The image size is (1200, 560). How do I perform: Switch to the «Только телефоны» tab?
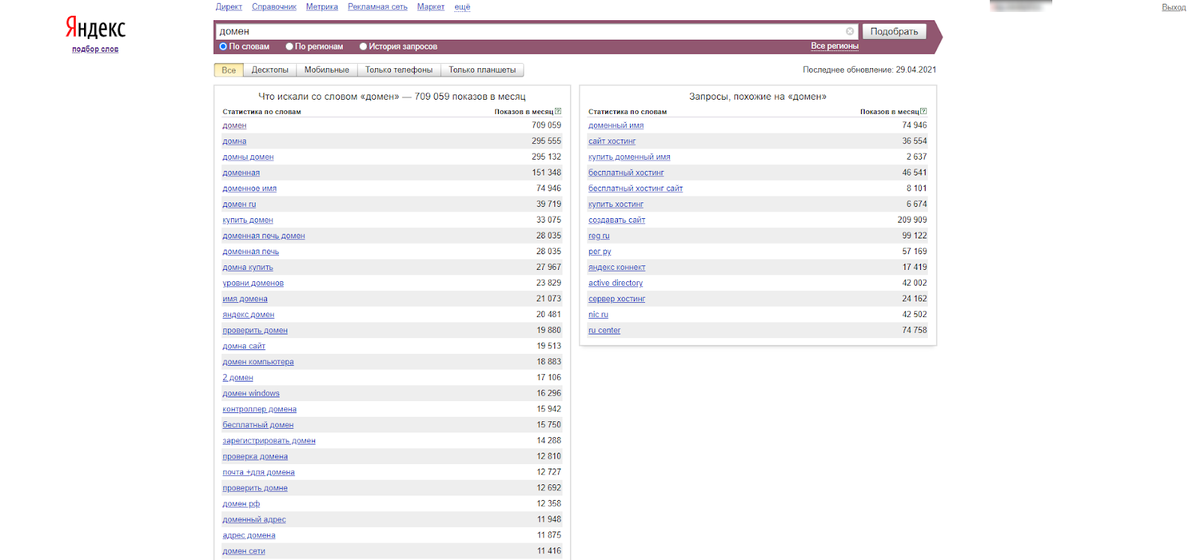point(399,70)
